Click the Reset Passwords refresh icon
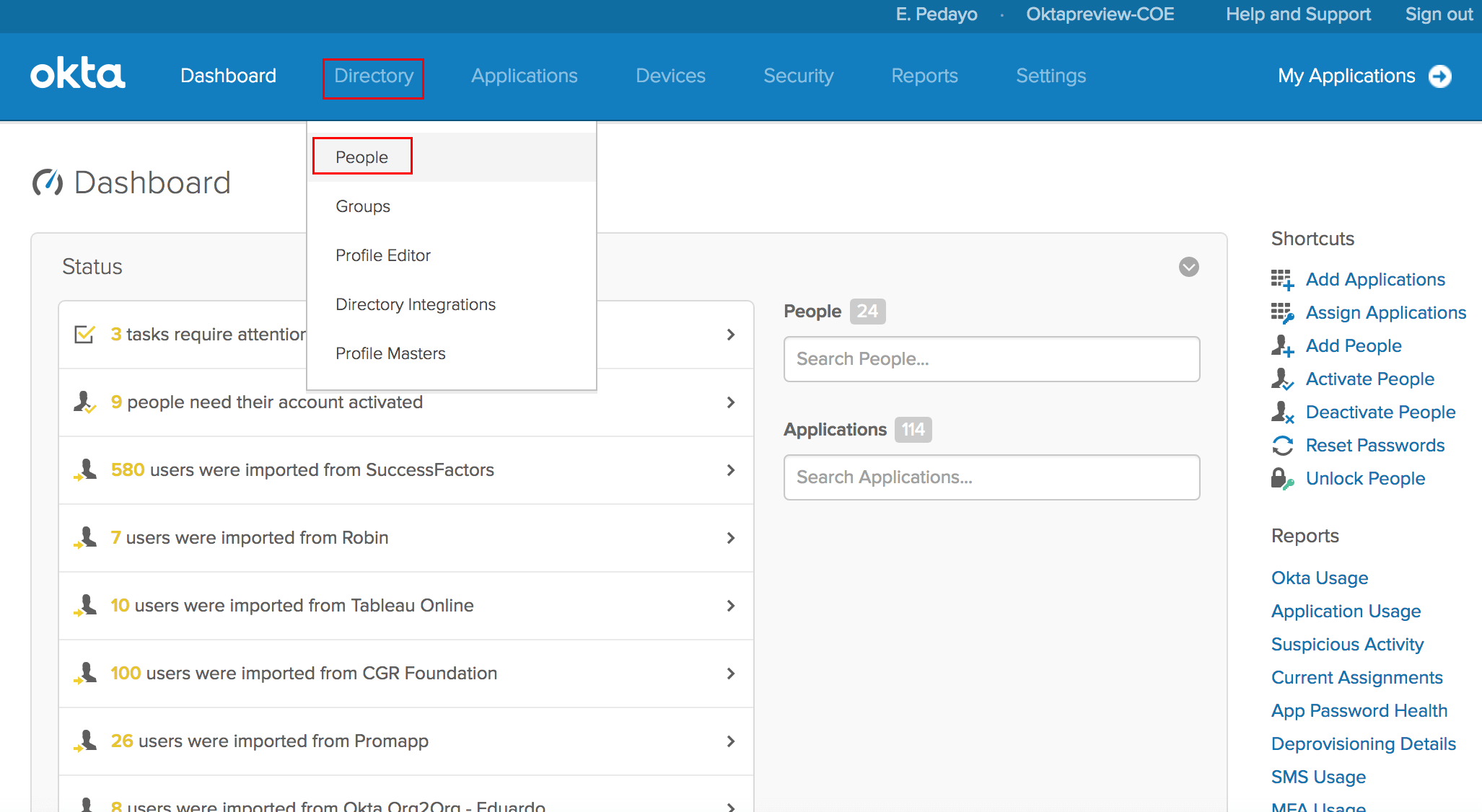The image size is (1482, 812). [x=1282, y=446]
